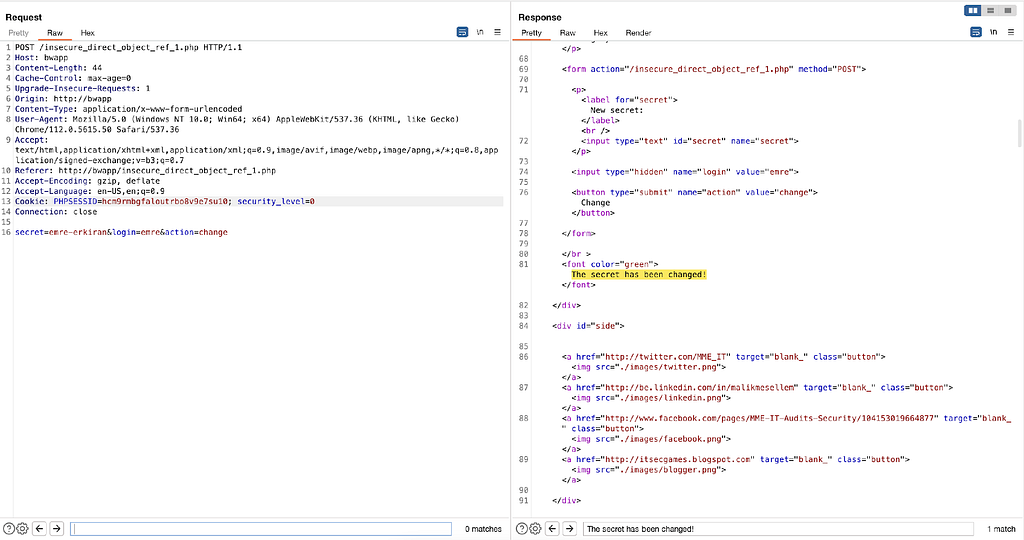Go to next match in Response search

point(568,528)
